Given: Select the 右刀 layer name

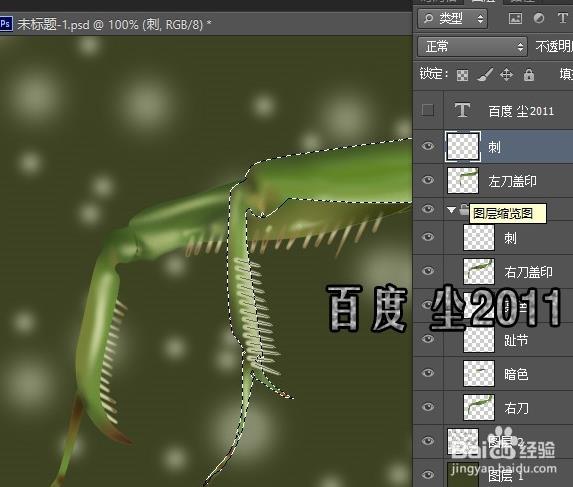Looking at the screenshot, I should point(516,408).
